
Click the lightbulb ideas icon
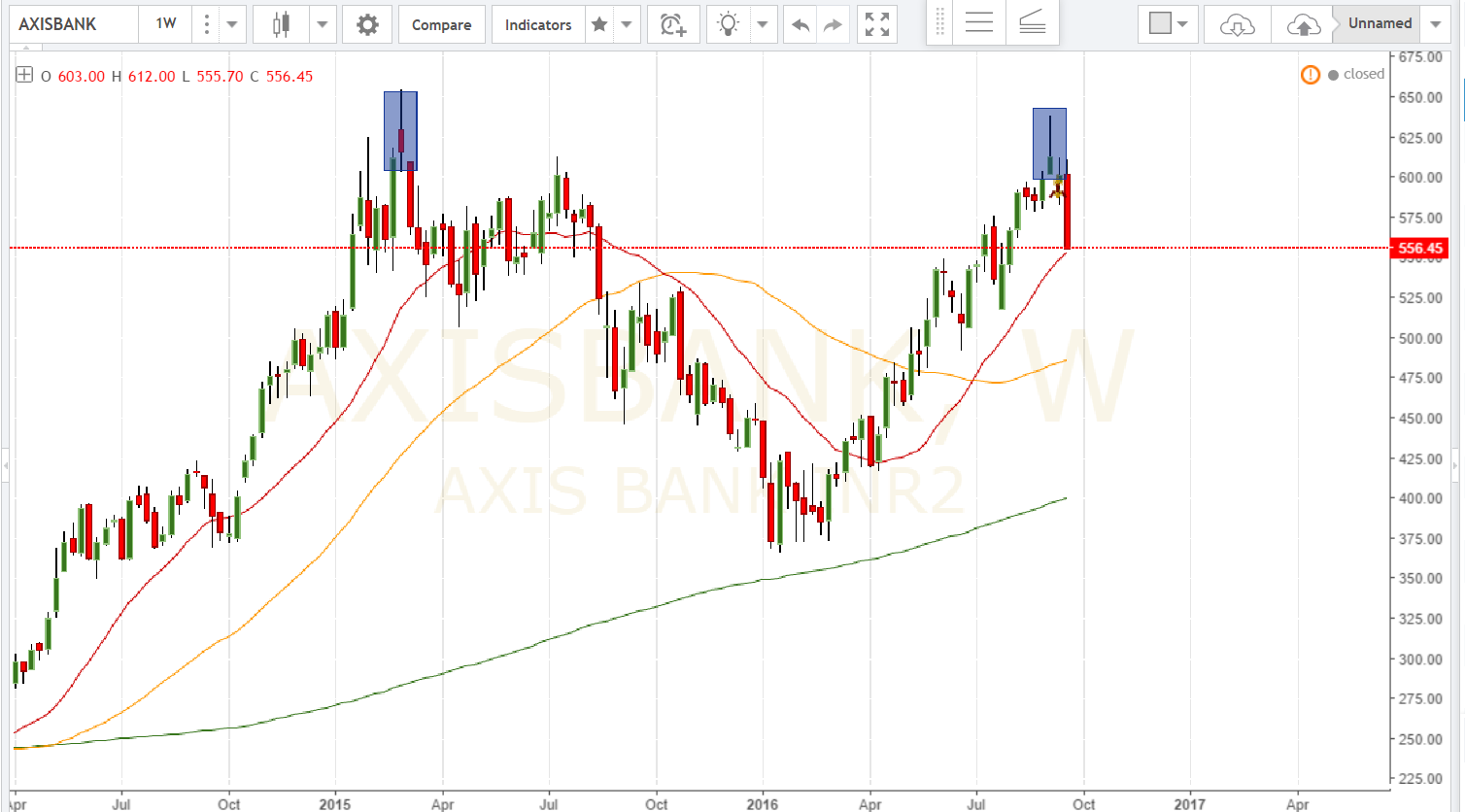click(x=729, y=24)
